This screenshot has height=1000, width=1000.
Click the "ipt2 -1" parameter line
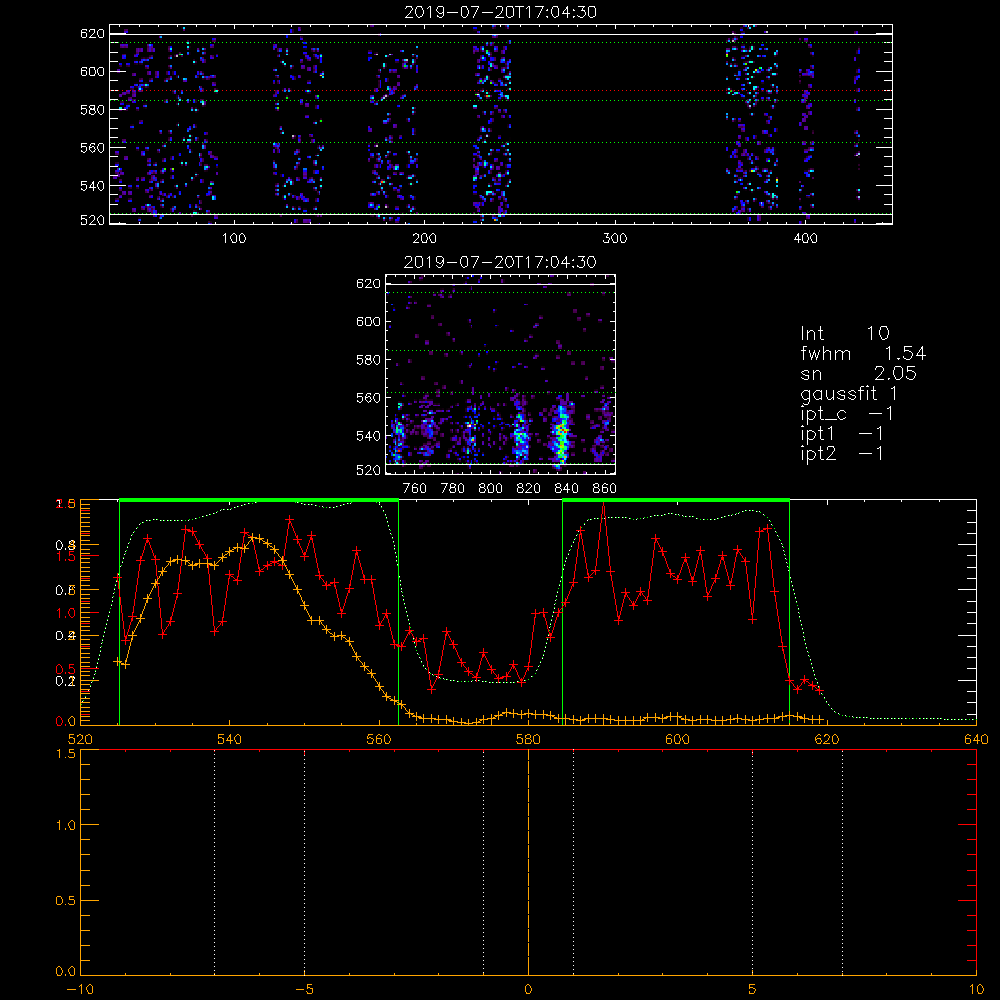[x=842, y=454]
